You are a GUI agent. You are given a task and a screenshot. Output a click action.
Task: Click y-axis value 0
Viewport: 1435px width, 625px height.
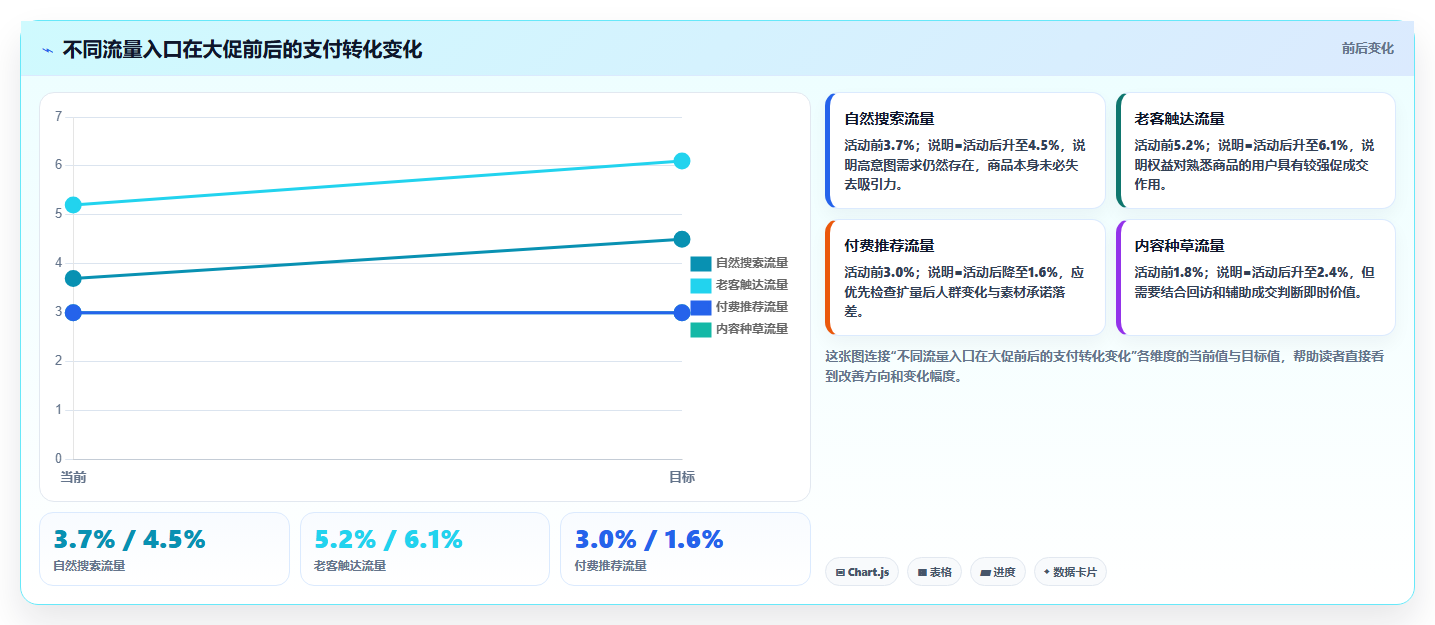tap(58, 459)
